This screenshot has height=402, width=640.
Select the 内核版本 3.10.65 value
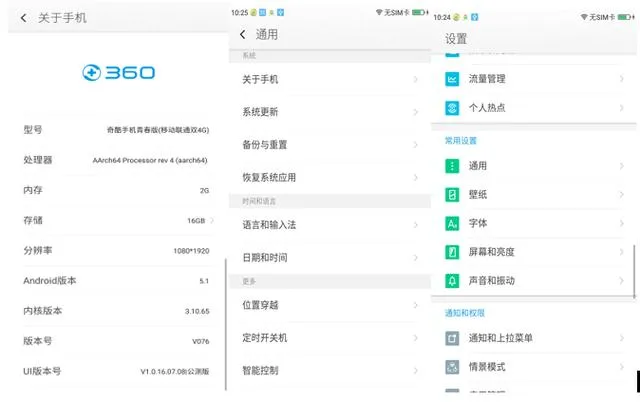pyautogui.click(x=197, y=311)
